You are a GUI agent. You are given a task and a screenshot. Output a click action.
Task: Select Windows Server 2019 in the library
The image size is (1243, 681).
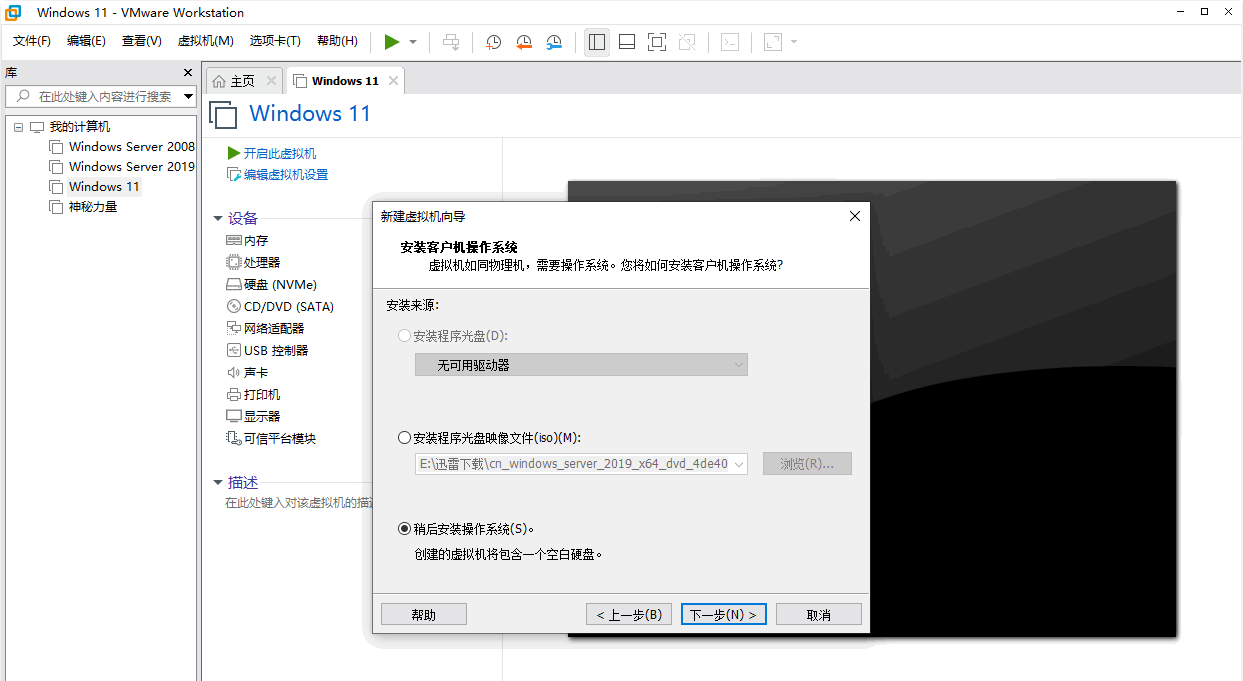tap(131, 167)
